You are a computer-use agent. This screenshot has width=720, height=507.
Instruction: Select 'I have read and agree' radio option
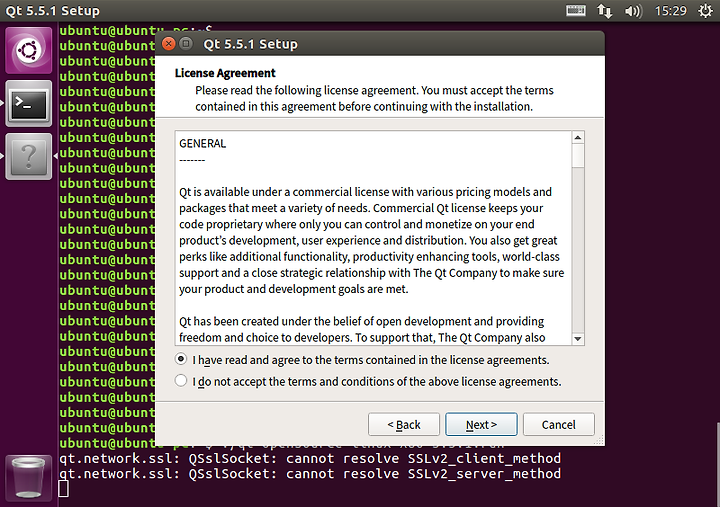tap(181, 359)
